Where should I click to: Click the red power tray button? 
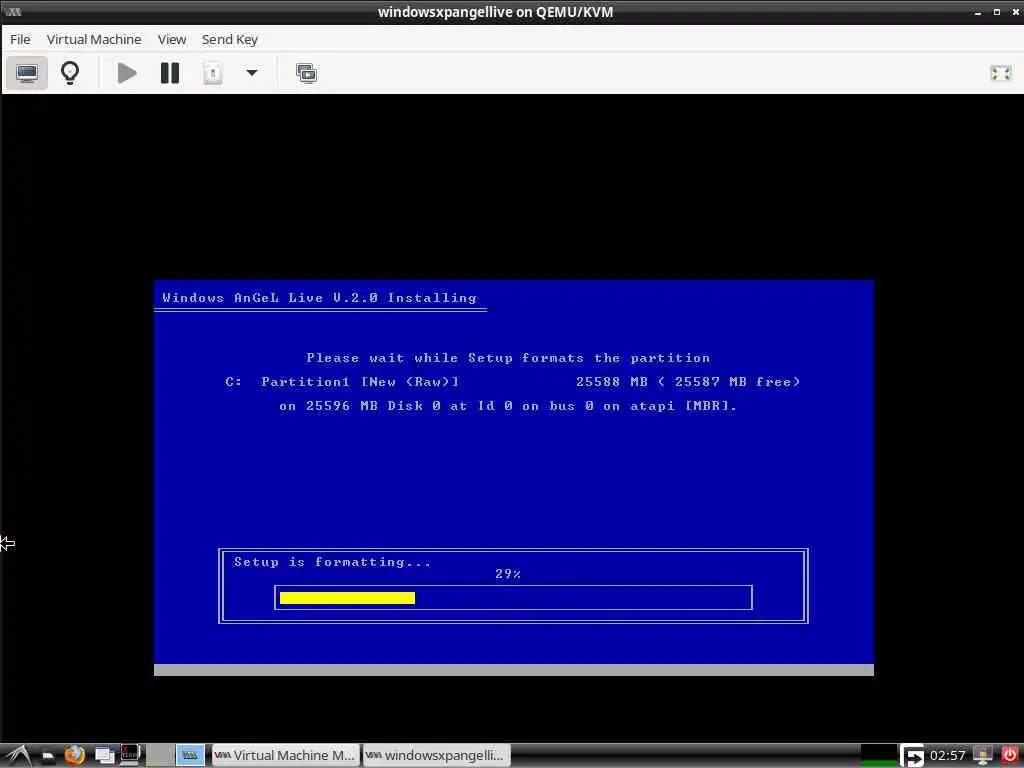1010,756
